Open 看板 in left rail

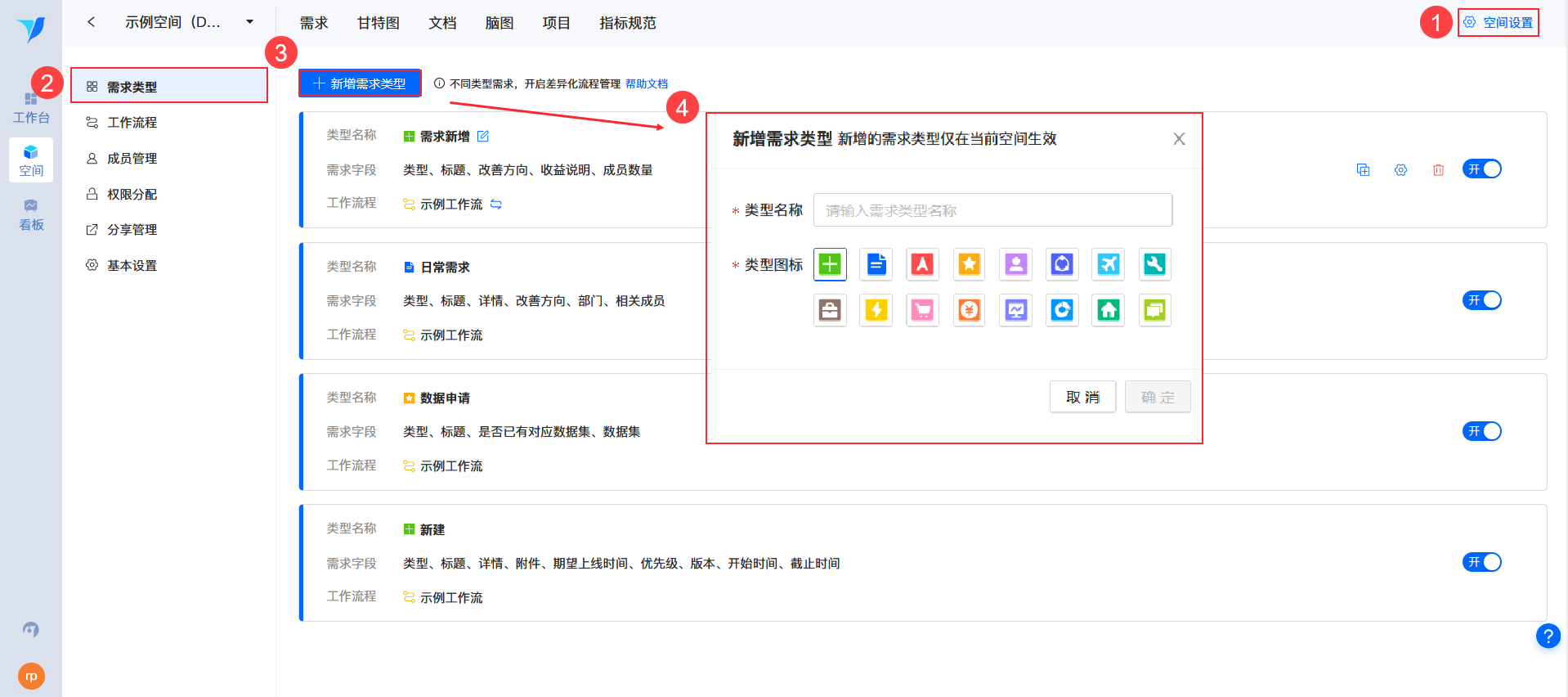click(31, 215)
